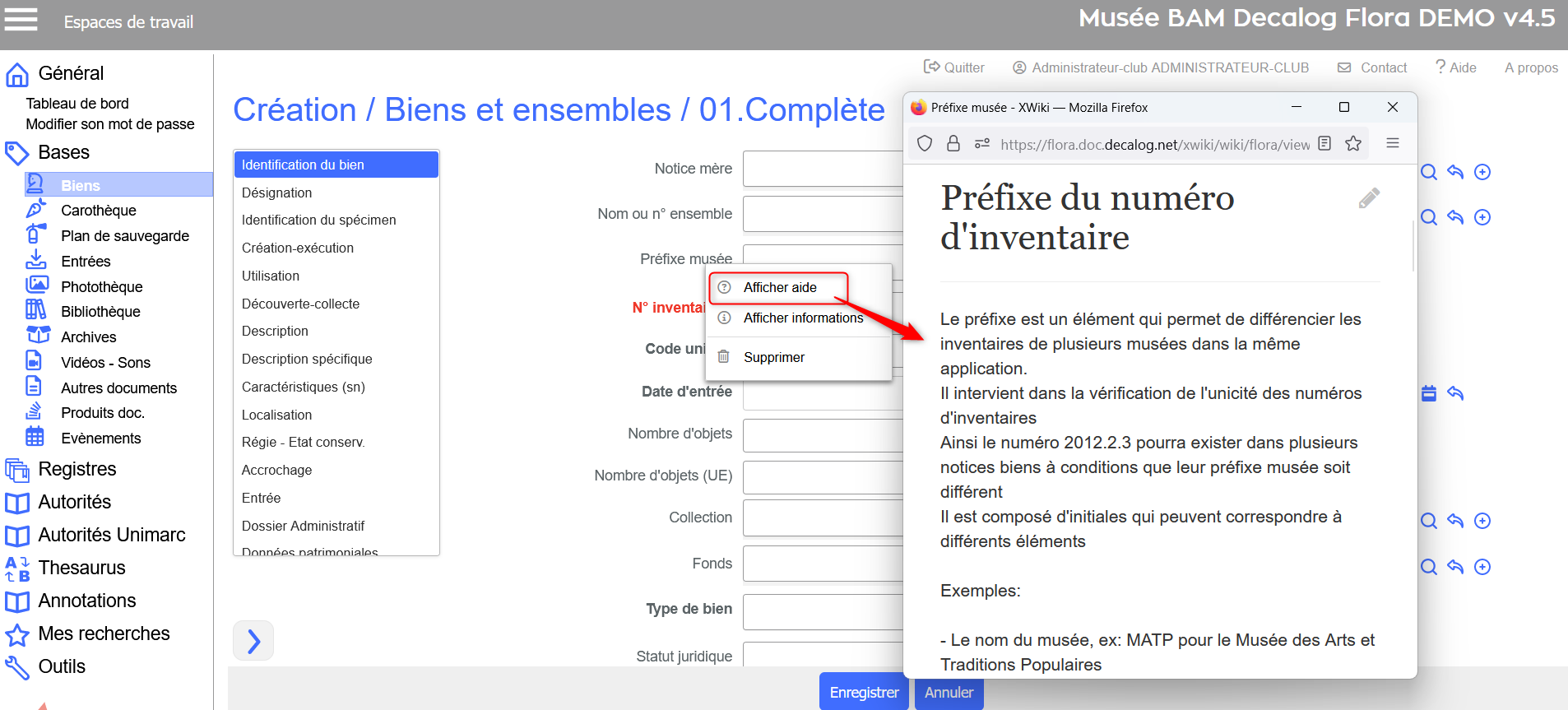Open the calendar picker for Date d'entrée
The image size is (1568, 710).
(1429, 393)
